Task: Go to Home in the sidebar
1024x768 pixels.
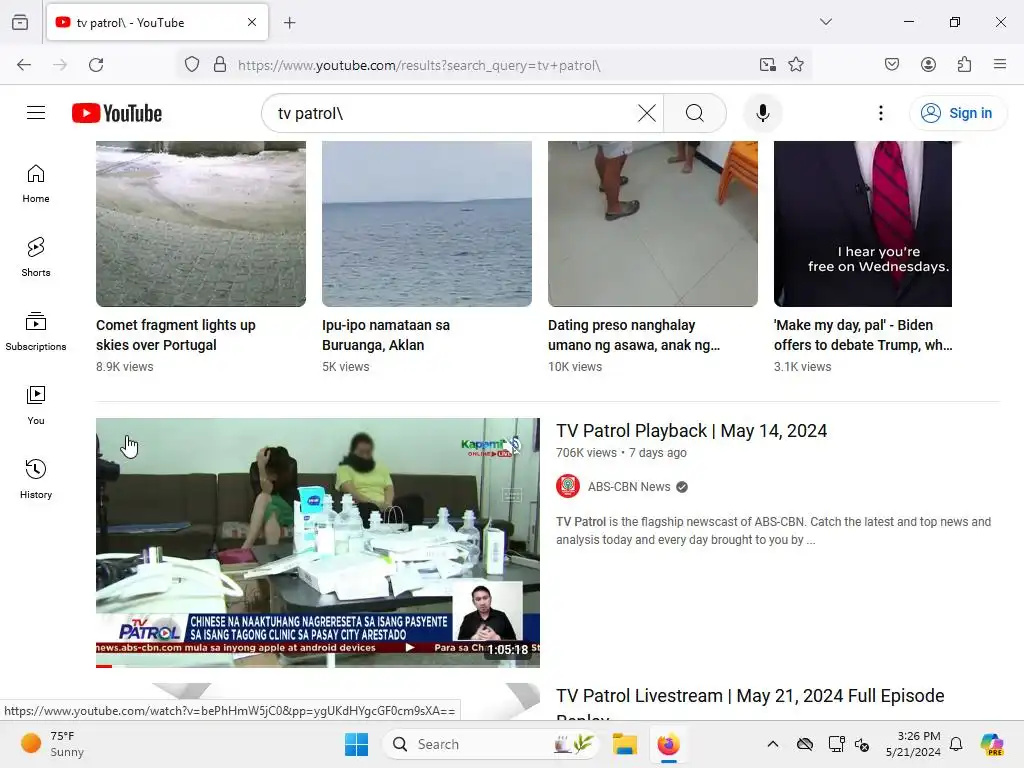Action: click(36, 184)
